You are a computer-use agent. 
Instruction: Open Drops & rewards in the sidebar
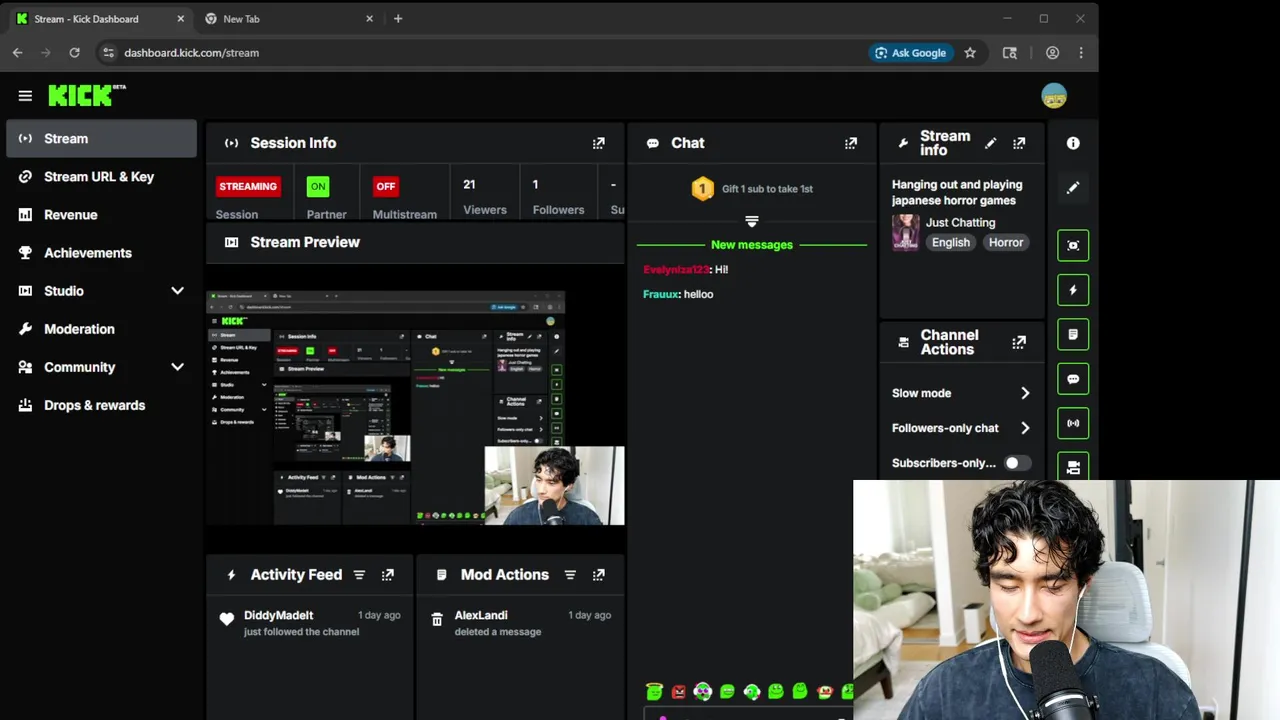(x=101, y=405)
